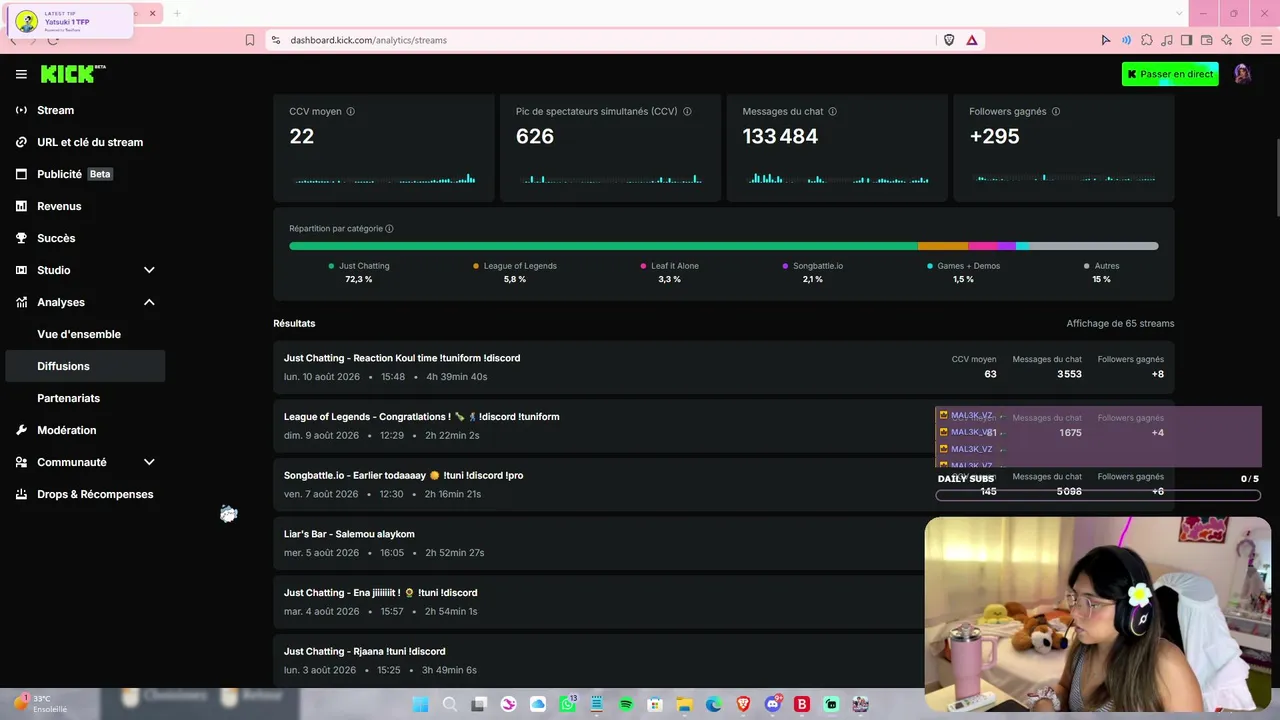Open File Explorer from the taskbar
Image resolution: width=1280 pixels, height=720 pixels.
click(x=684, y=704)
